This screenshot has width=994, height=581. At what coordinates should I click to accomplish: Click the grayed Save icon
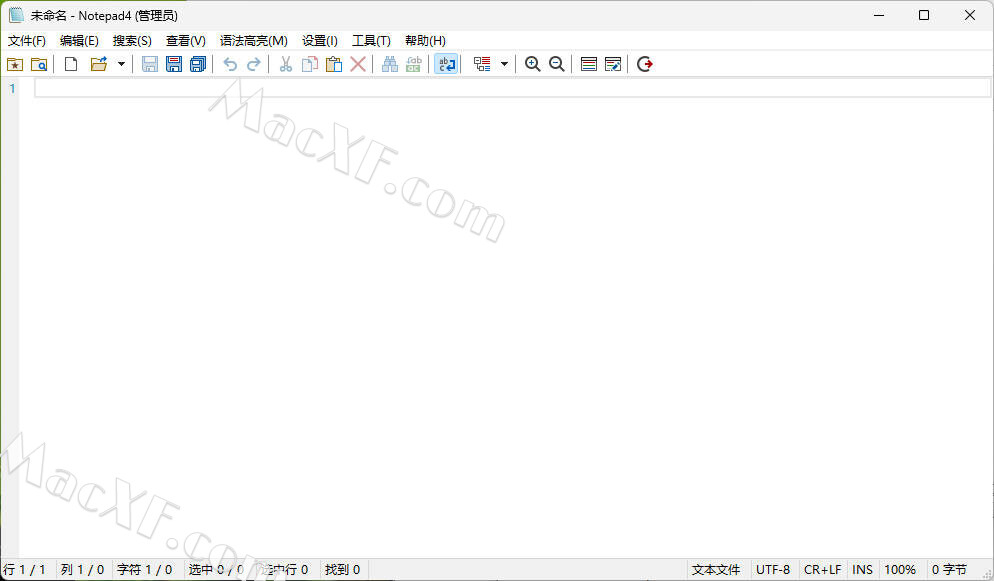tap(150, 64)
